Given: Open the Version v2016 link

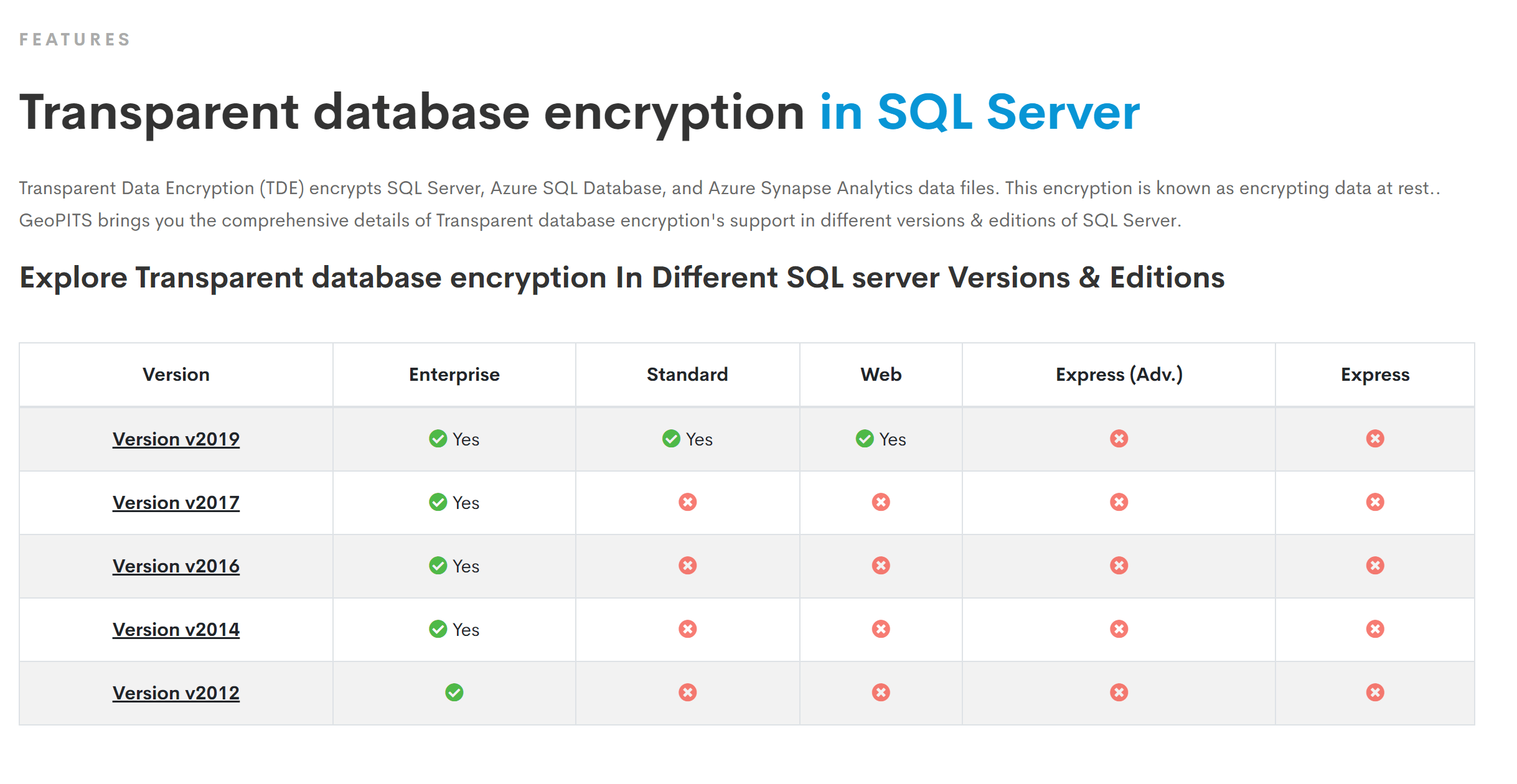Looking at the screenshot, I should click(176, 566).
